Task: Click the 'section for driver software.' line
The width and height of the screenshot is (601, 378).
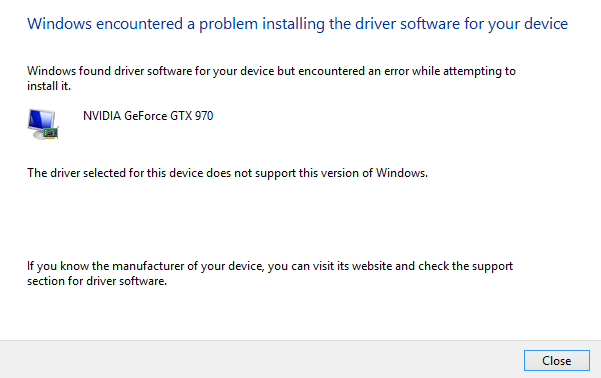Action: pos(97,281)
